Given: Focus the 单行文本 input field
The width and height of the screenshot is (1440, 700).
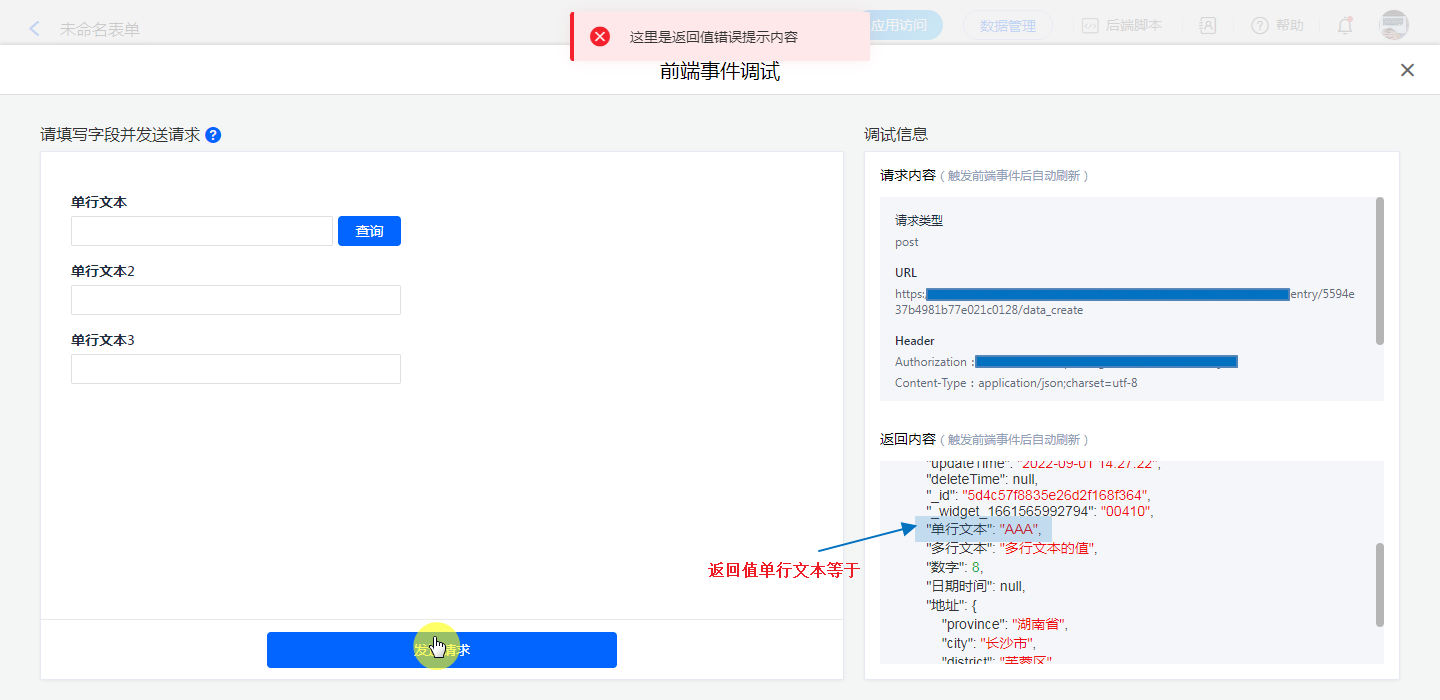Looking at the screenshot, I should click(x=201, y=231).
